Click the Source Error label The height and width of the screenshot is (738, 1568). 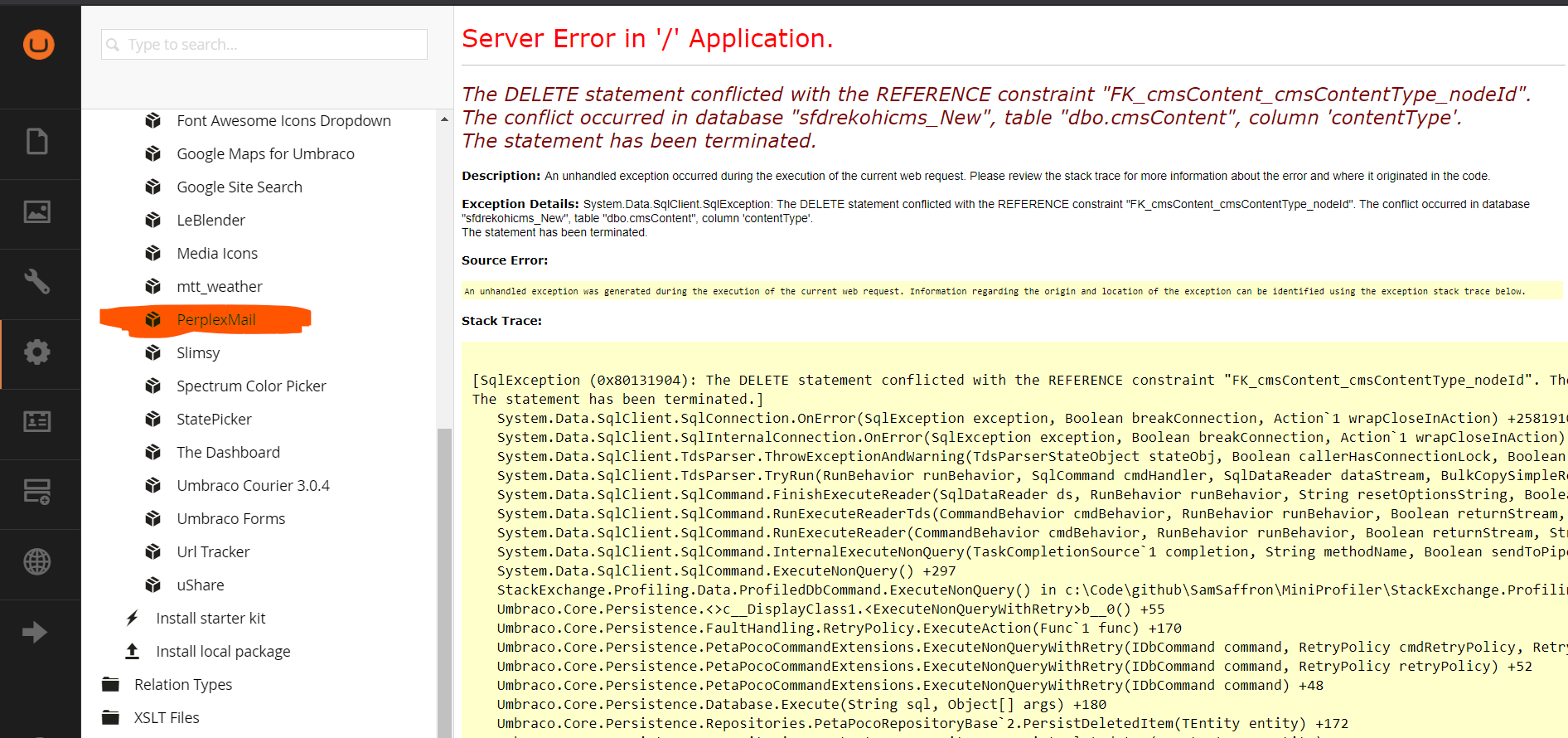(505, 260)
